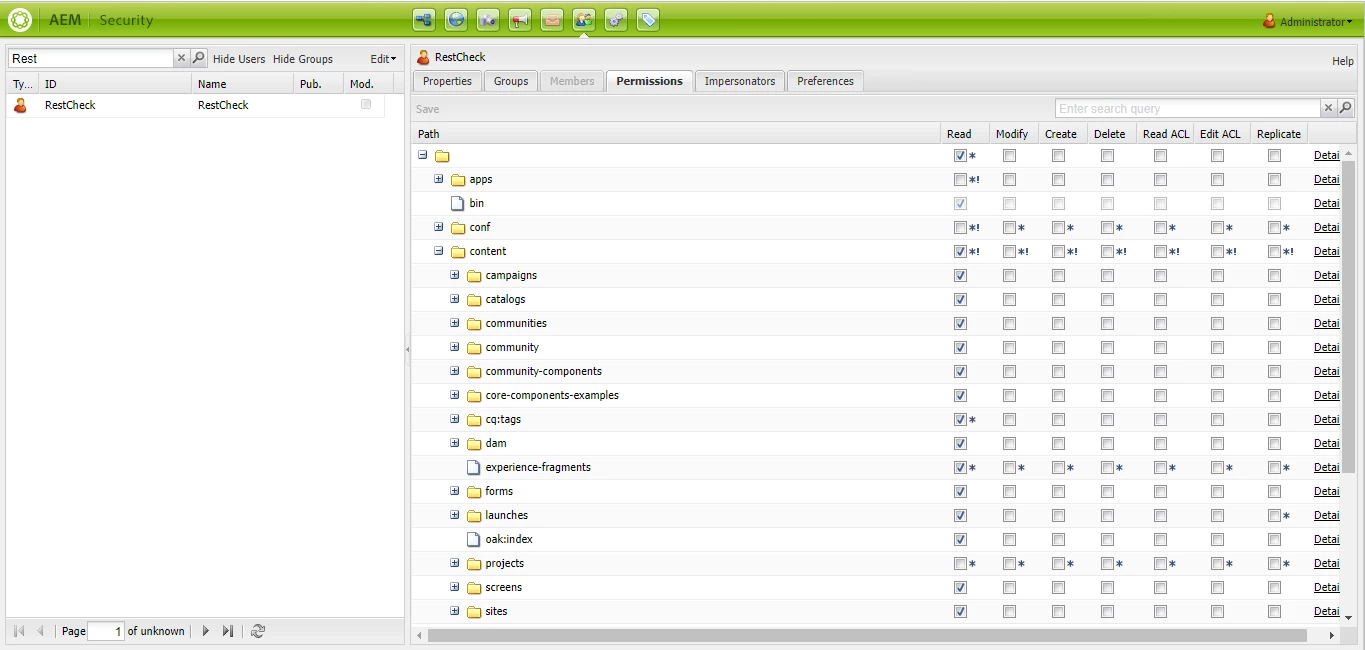
Task: Open Digital Assets camera icon
Action: pyautogui.click(x=488, y=19)
